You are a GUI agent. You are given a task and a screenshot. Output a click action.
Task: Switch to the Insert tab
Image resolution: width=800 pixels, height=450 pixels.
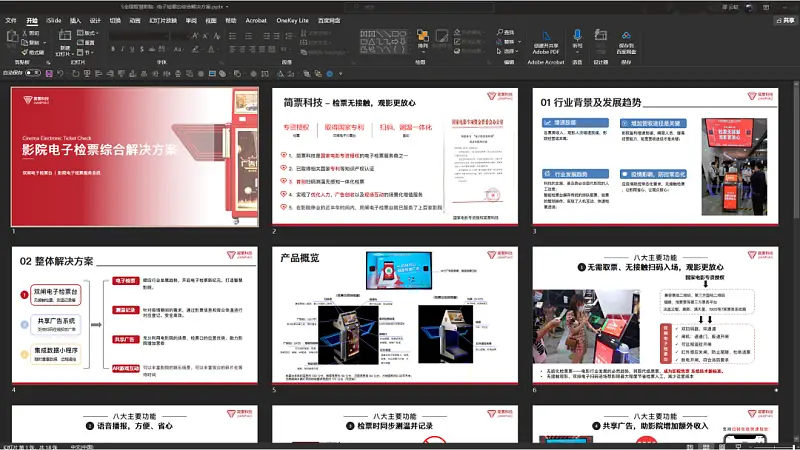click(x=76, y=20)
